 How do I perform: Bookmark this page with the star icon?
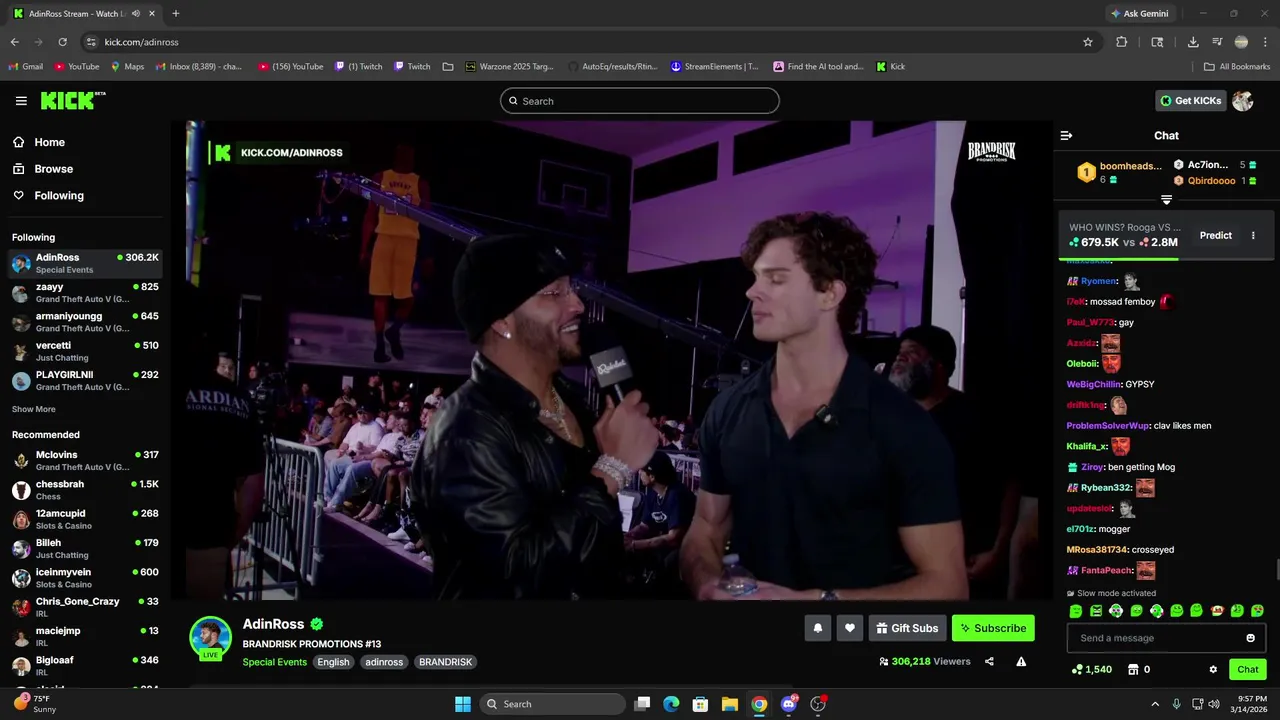tap(1088, 42)
